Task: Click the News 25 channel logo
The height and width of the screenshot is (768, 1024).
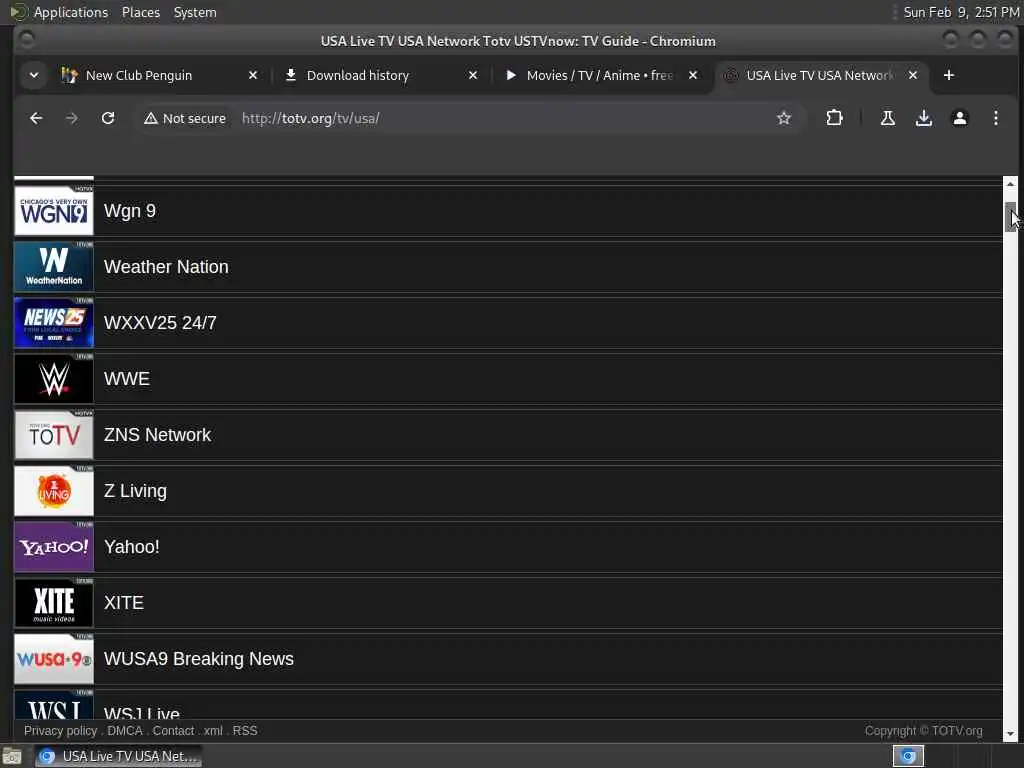Action: pyautogui.click(x=54, y=323)
